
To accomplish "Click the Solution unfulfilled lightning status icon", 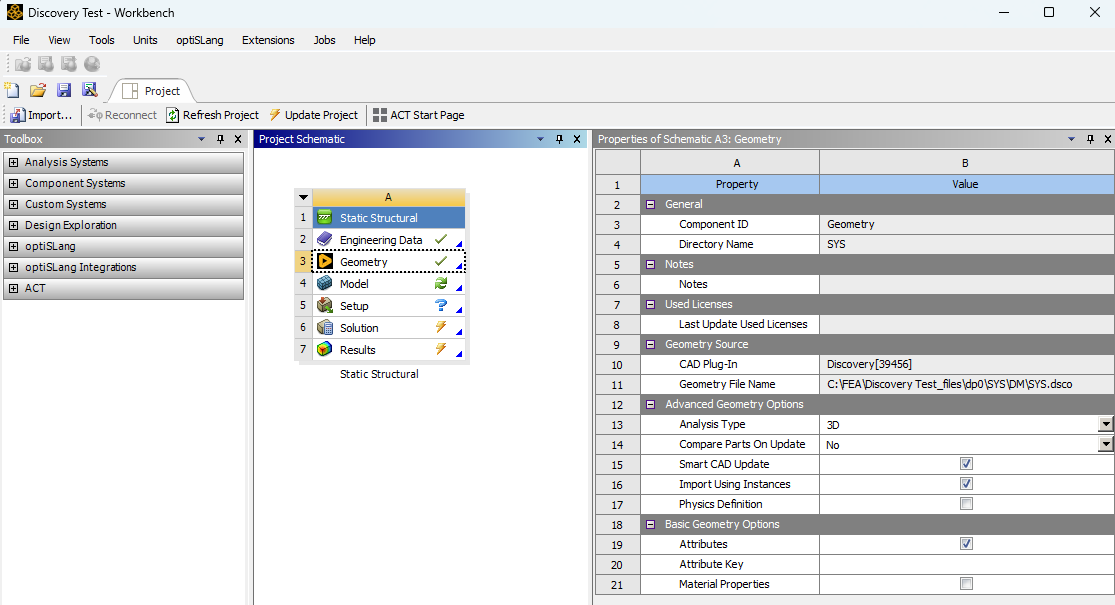I will coord(441,328).
